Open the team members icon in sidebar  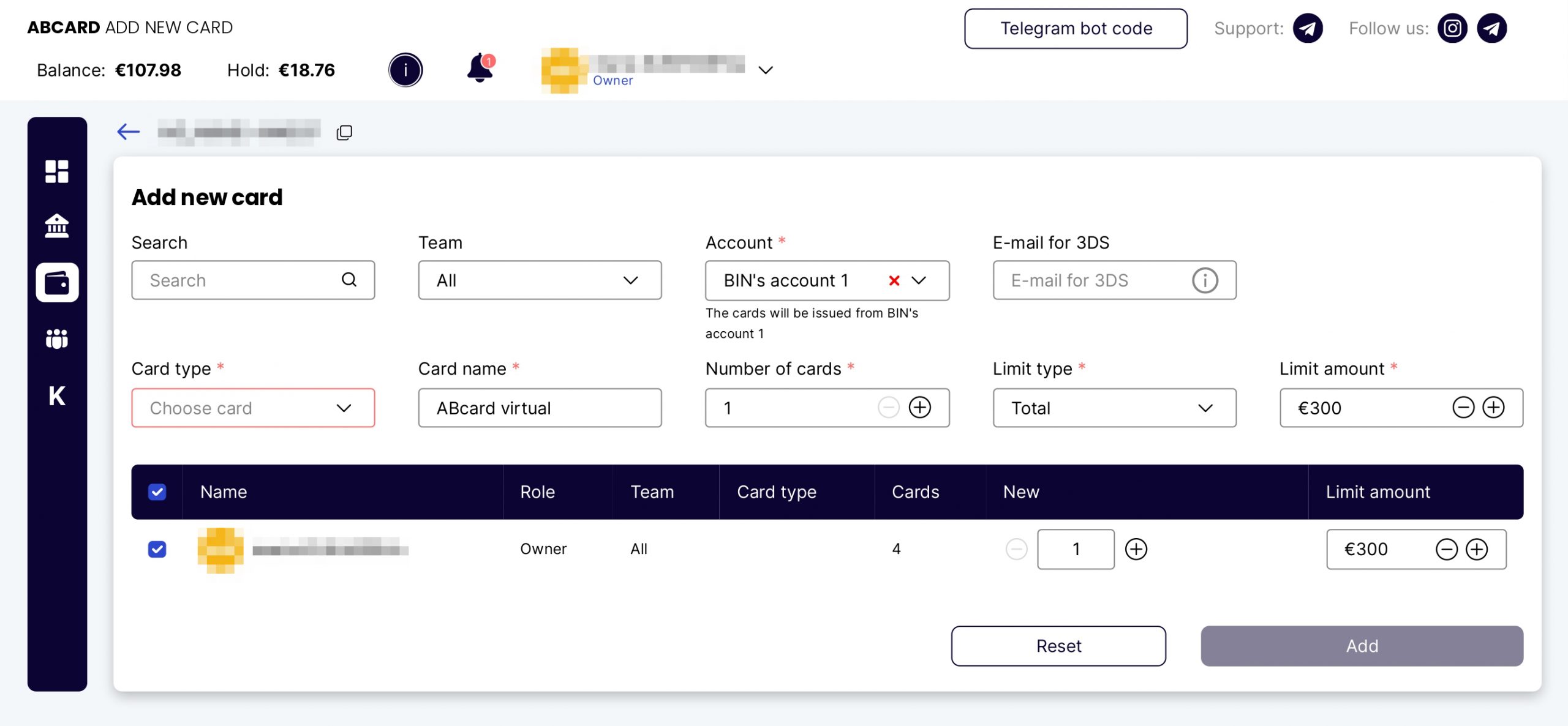tap(57, 339)
